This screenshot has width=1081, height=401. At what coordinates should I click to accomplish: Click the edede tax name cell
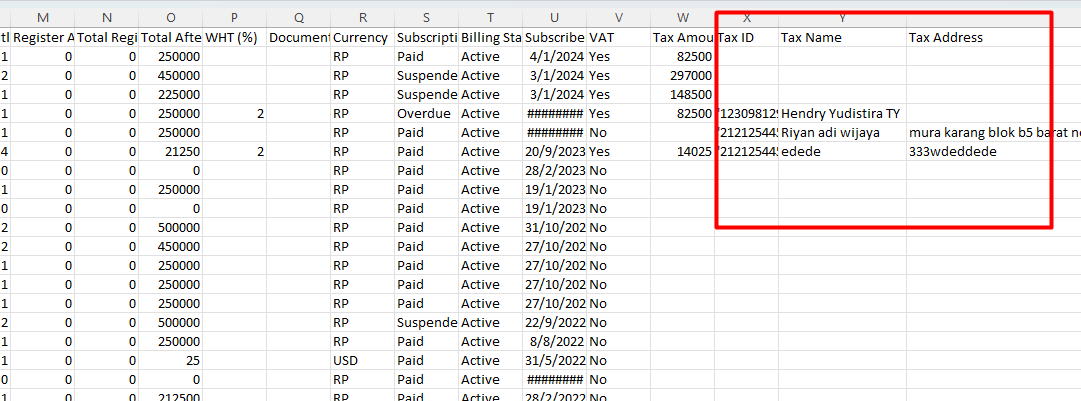(x=842, y=151)
